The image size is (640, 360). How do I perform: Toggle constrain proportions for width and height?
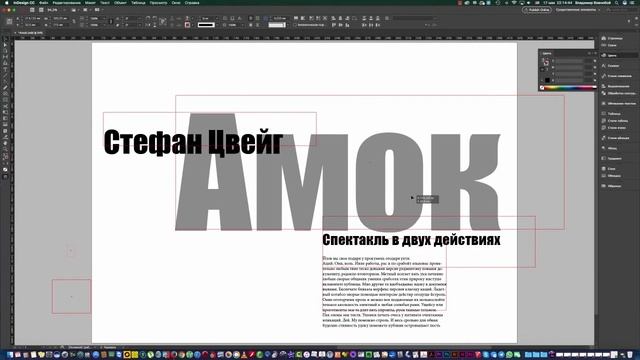(74, 22)
